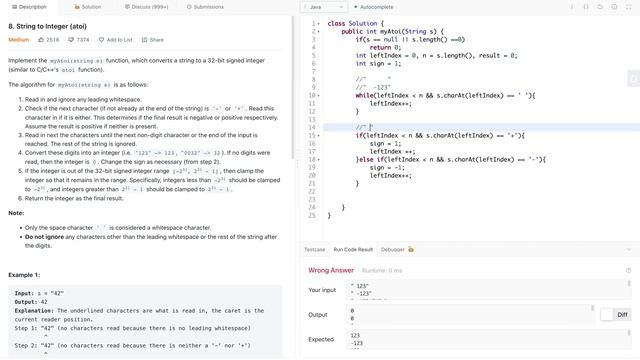This screenshot has height=360, width=640.
Task: Fold the else-if block at line 18
Action: click(x=319, y=160)
